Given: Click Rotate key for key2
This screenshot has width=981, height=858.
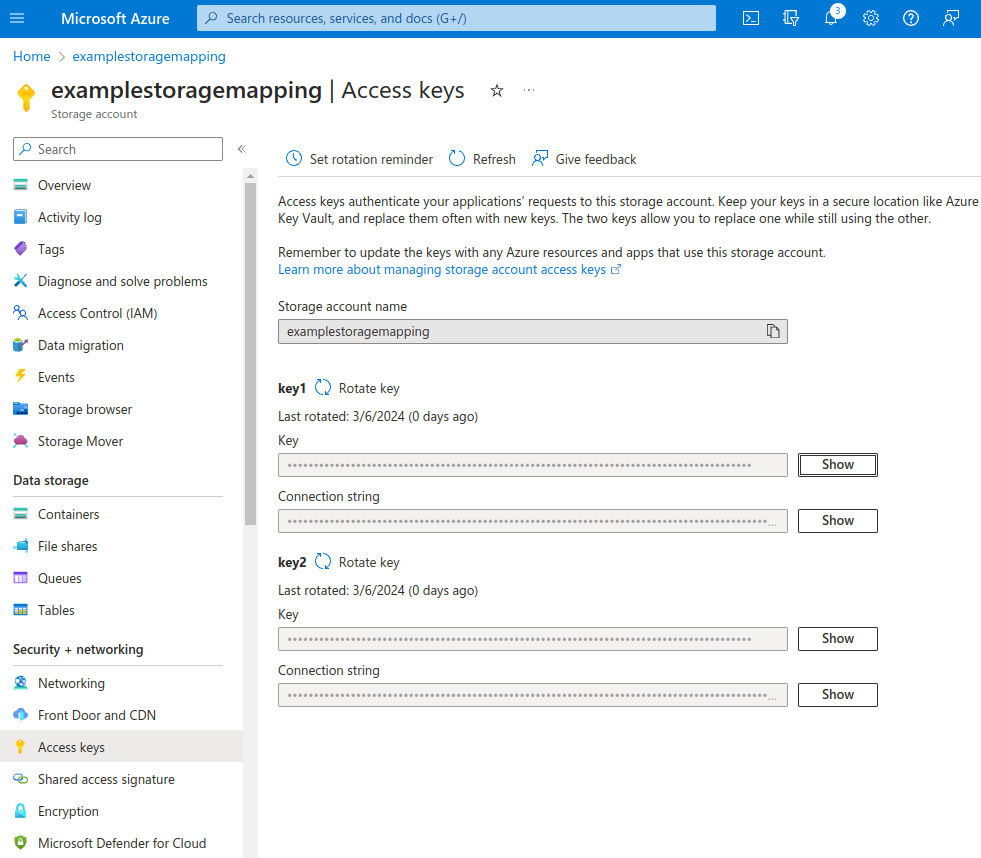Looking at the screenshot, I should [358, 562].
